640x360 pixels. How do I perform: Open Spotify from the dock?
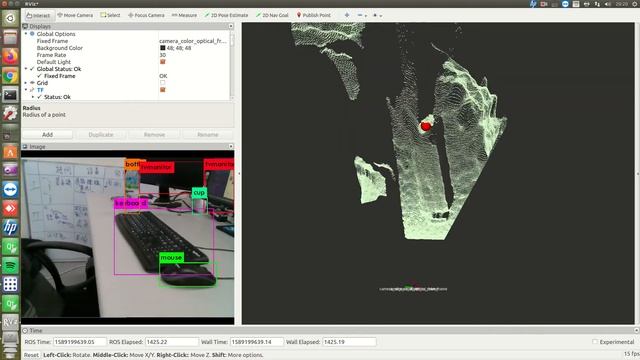[10, 265]
